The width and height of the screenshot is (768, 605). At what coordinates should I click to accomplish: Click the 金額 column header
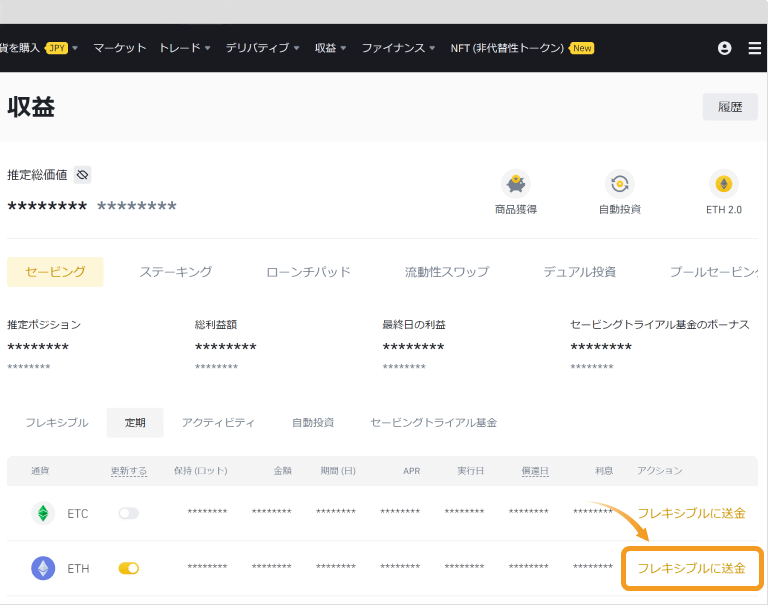(283, 471)
